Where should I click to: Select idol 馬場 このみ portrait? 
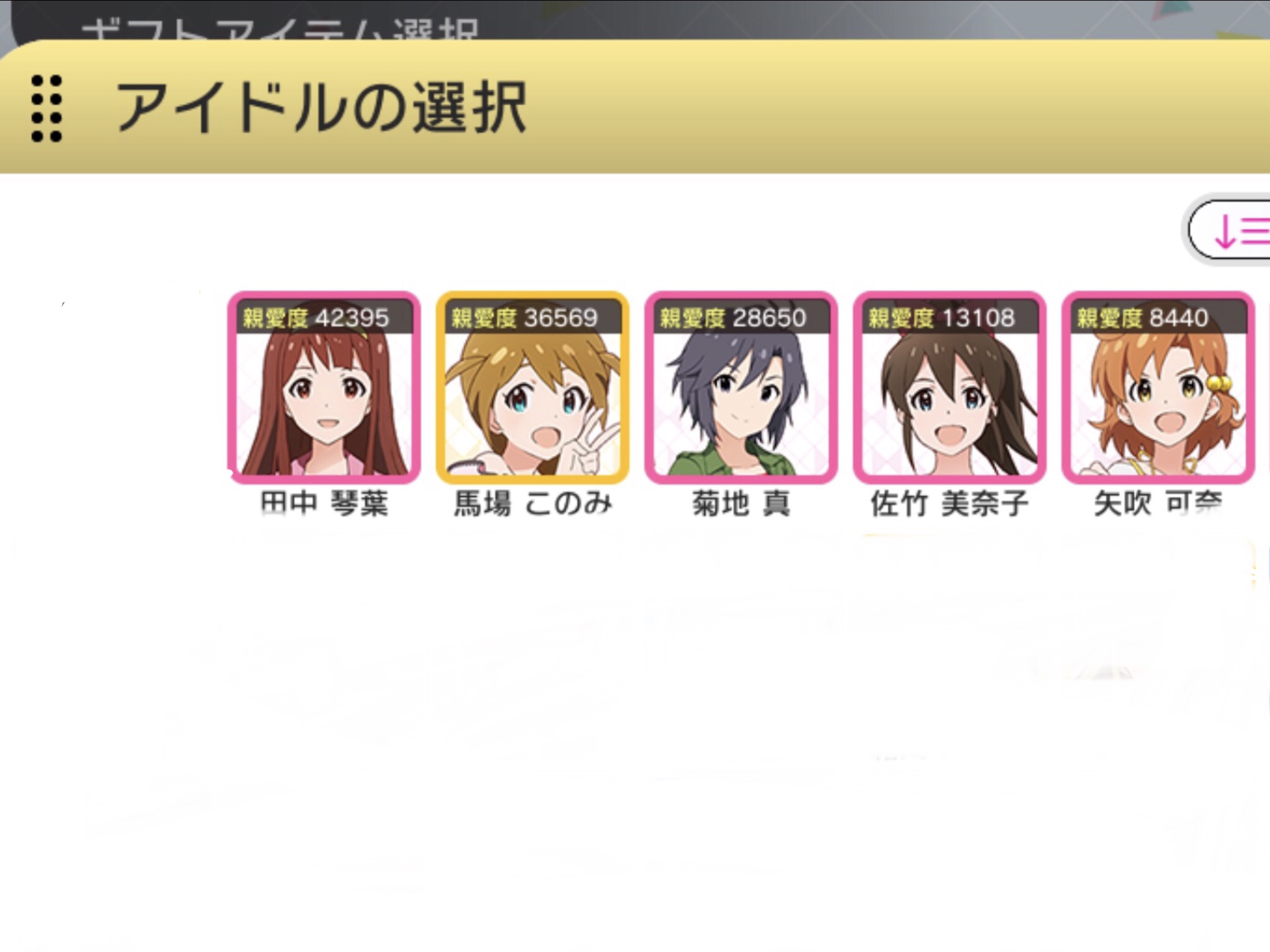click(x=533, y=387)
